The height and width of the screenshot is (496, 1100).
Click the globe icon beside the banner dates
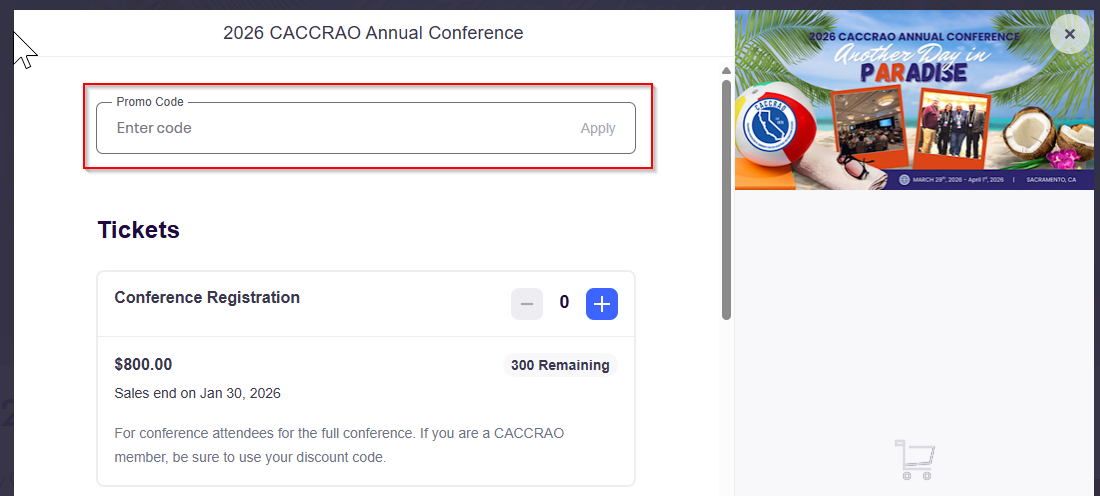point(905,180)
